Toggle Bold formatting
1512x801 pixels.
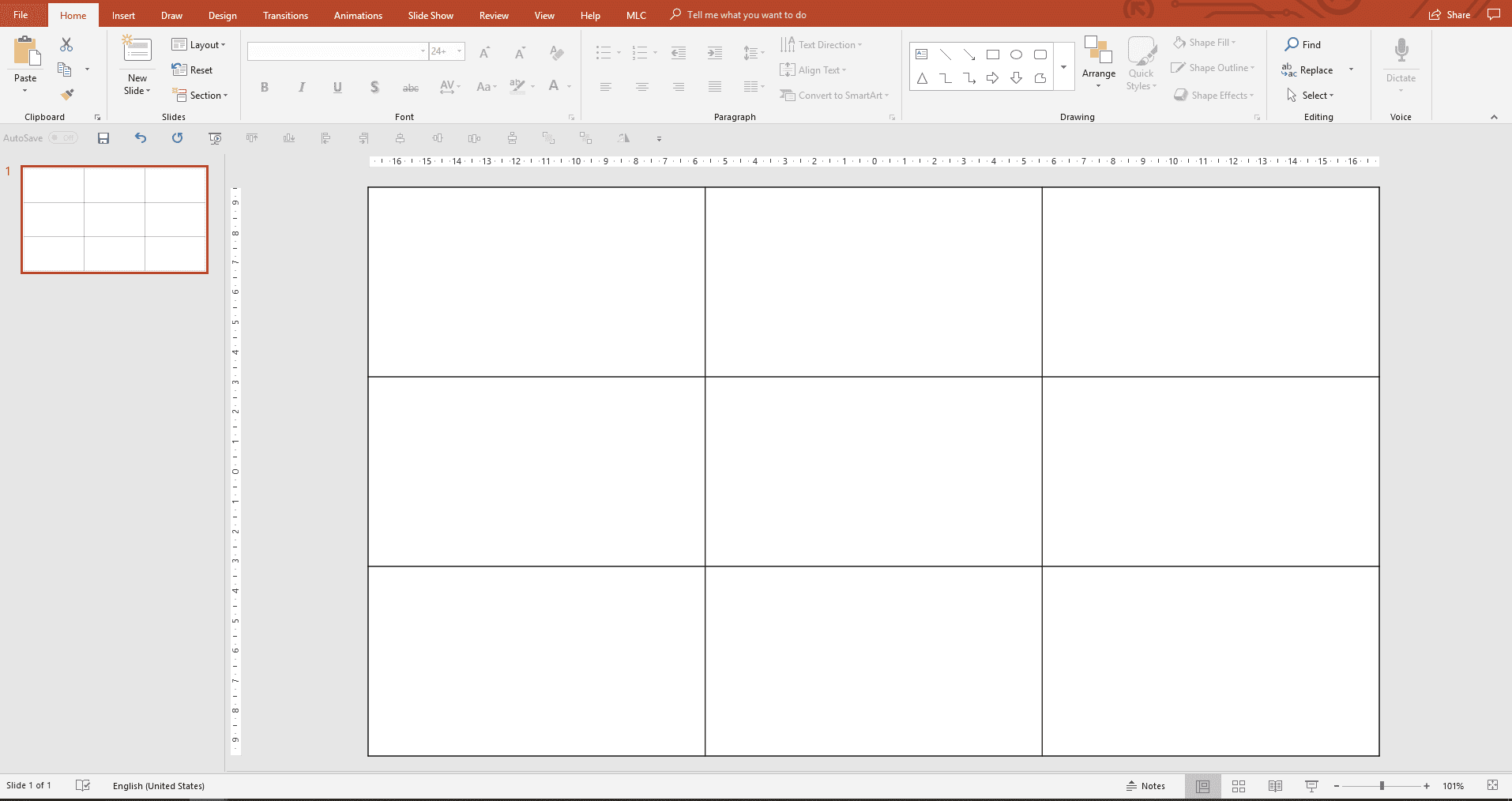click(265, 87)
